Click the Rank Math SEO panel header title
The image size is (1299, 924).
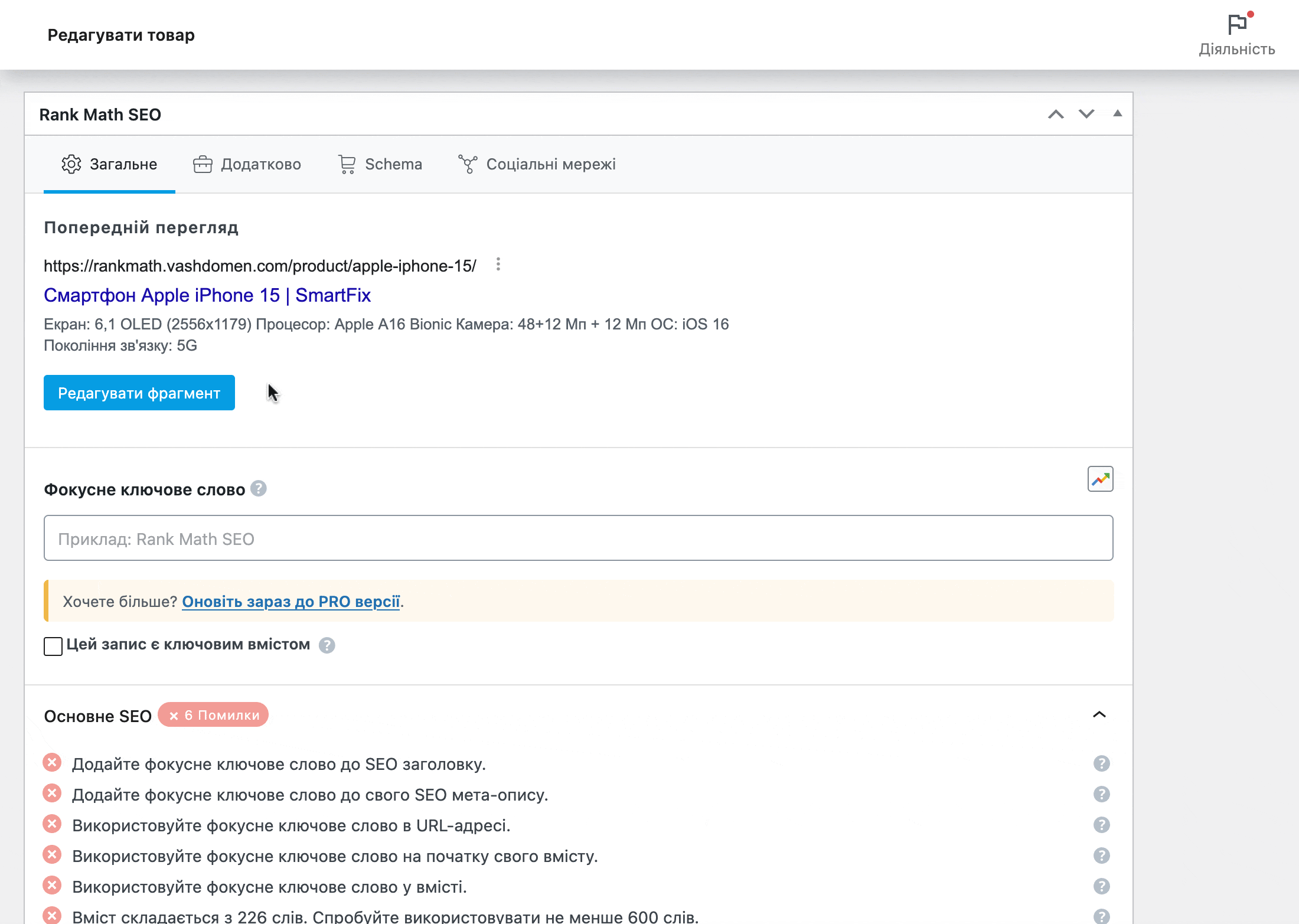point(100,115)
